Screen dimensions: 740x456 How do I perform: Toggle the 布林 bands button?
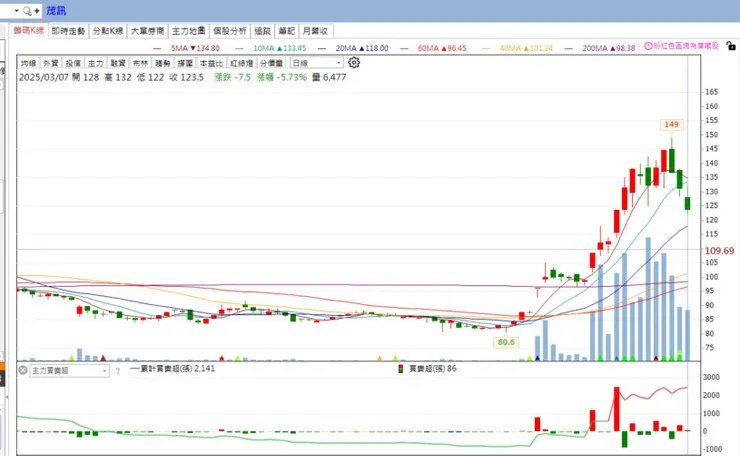click(140, 63)
